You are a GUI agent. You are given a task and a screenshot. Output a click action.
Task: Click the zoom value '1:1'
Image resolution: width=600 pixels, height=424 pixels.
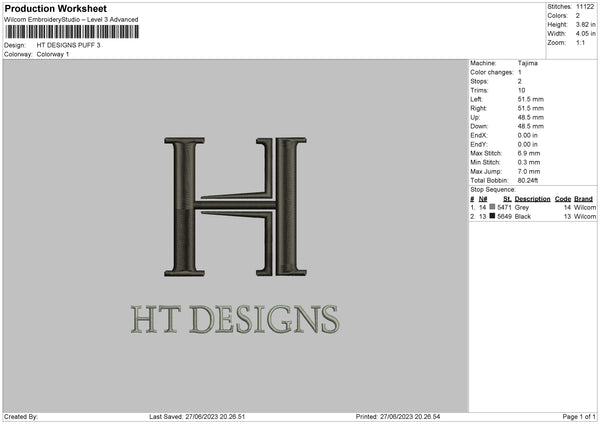coord(580,43)
